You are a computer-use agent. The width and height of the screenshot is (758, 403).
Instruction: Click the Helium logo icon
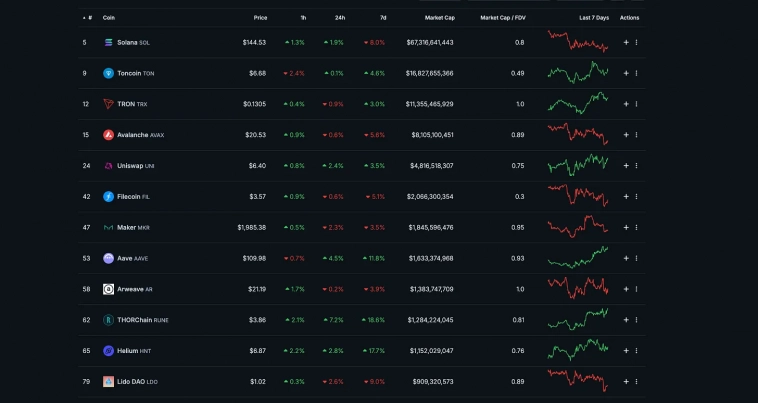108,351
